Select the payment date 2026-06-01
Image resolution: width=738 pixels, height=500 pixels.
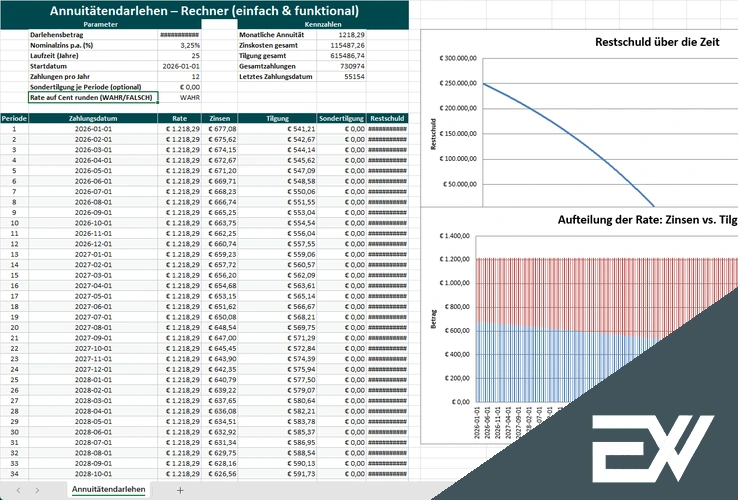click(x=93, y=181)
